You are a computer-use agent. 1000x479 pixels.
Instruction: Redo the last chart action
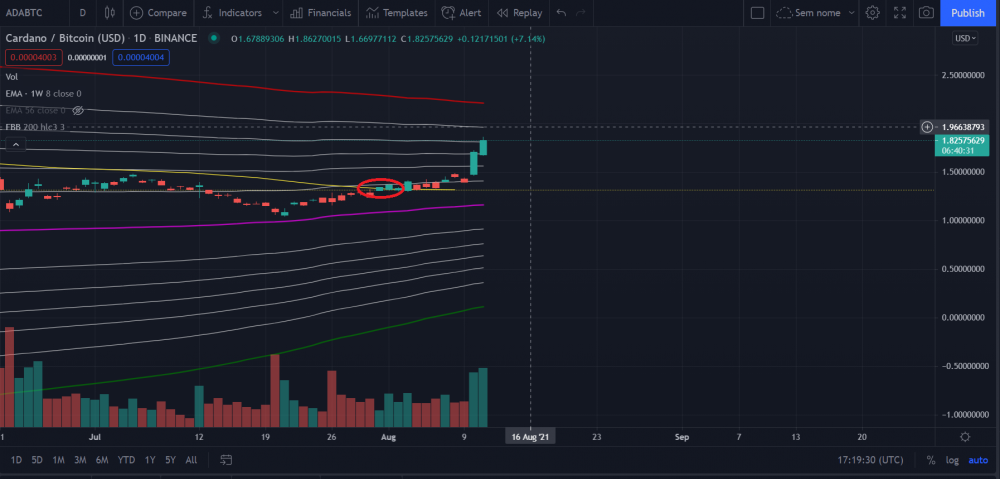(580, 13)
